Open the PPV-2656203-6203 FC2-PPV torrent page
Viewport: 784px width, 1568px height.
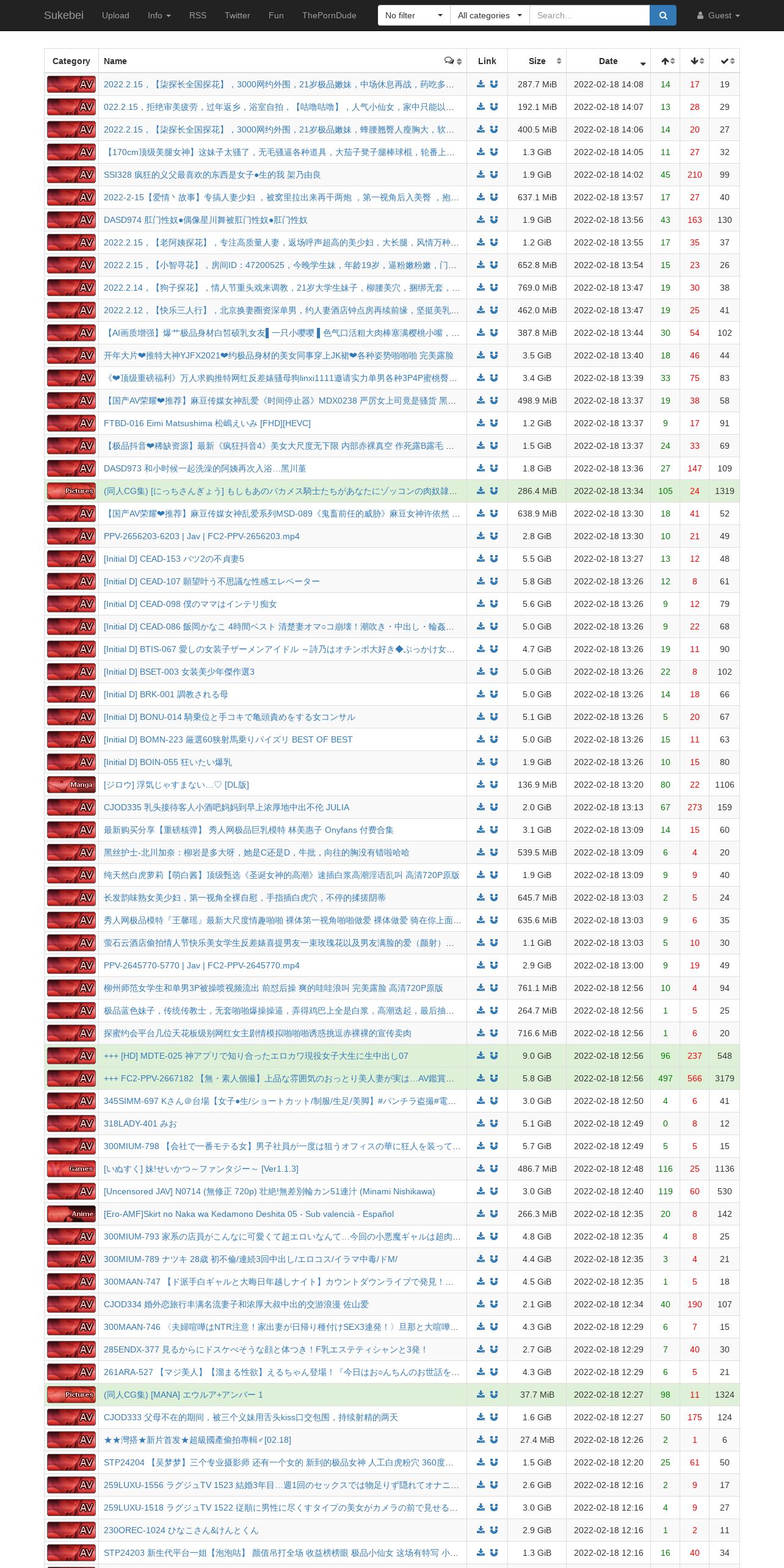click(x=201, y=536)
